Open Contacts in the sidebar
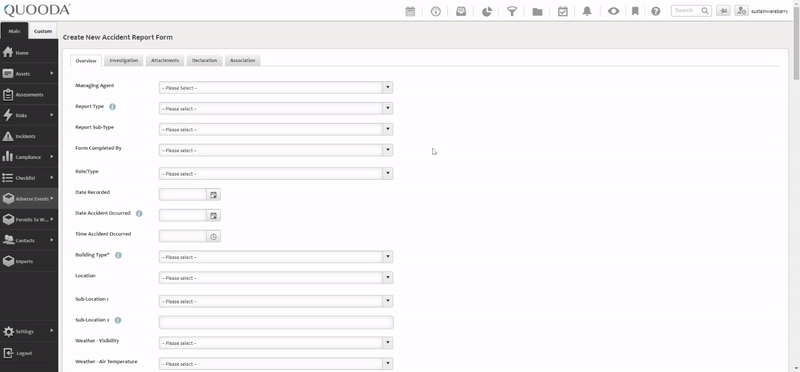This screenshot has width=800, height=372. pos(29,240)
